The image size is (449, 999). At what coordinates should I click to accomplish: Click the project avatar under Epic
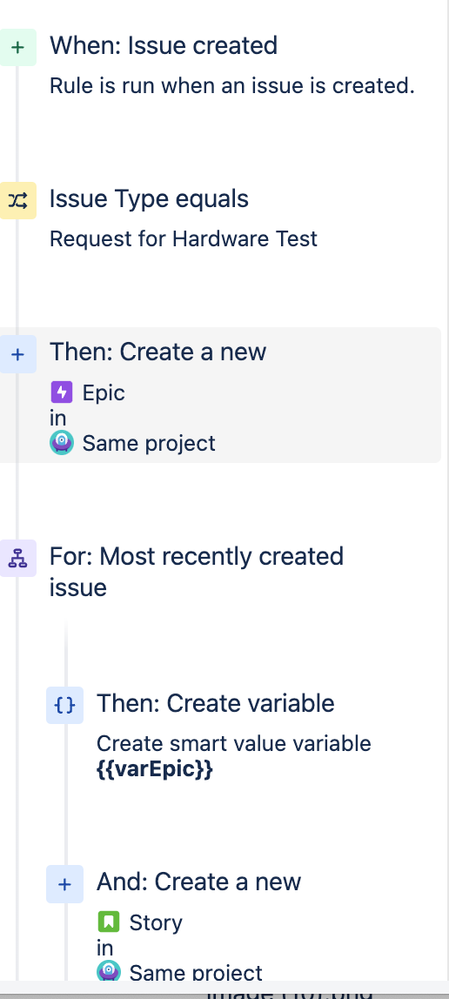click(62, 442)
